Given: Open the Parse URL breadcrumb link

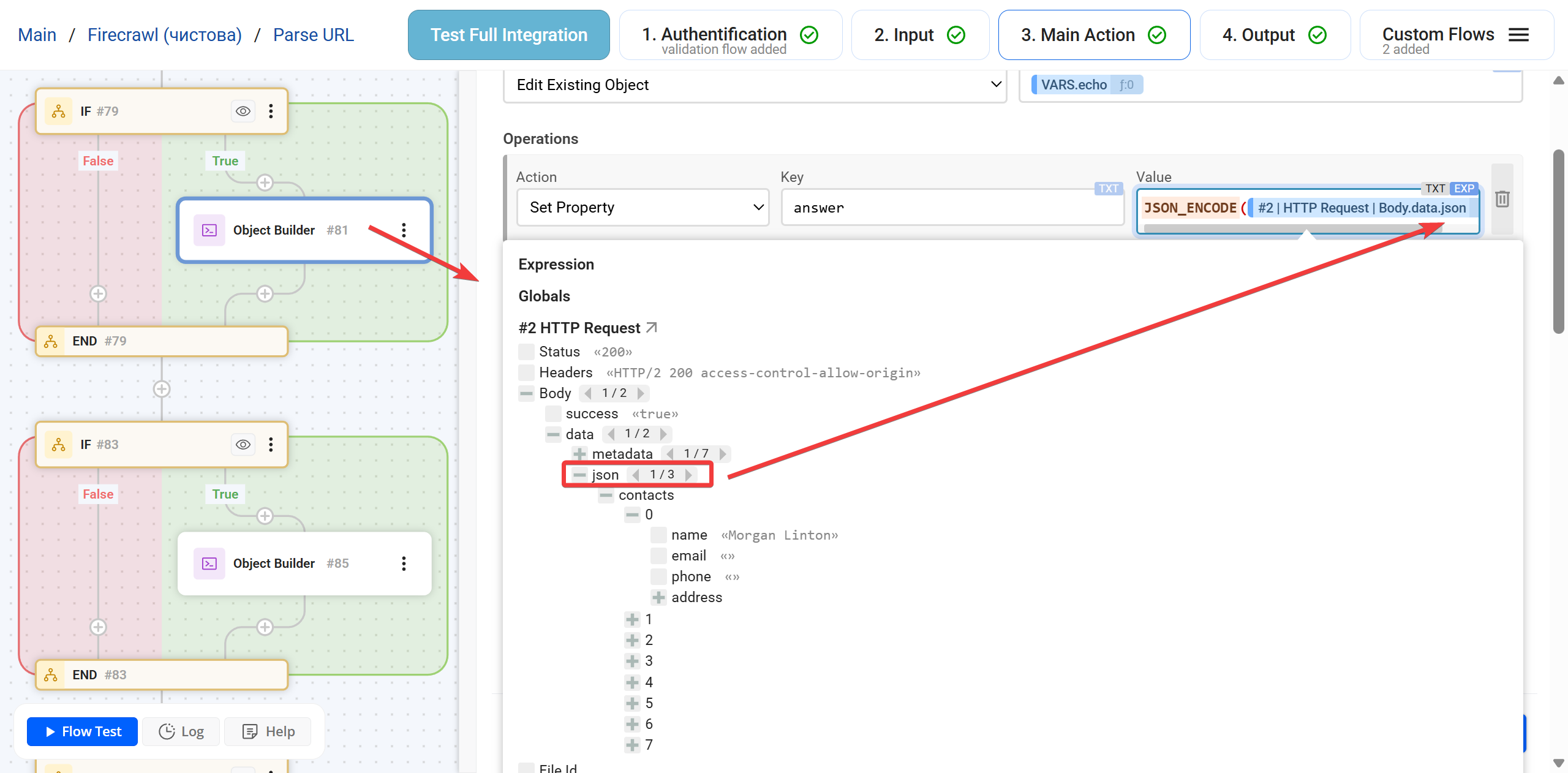Looking at the screenshot, I should pyautogui.click(x=313, y=35).
